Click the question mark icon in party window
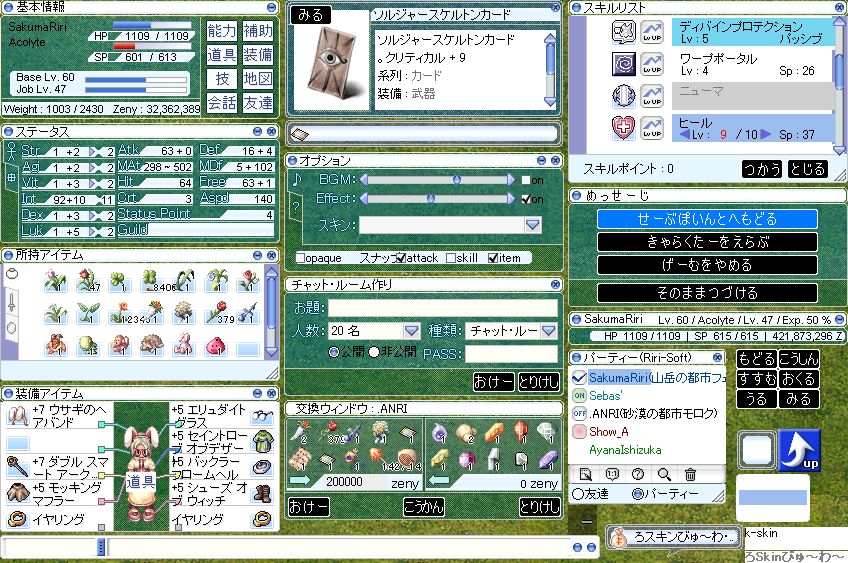This screenshot has height=563, width=848. 638,474
